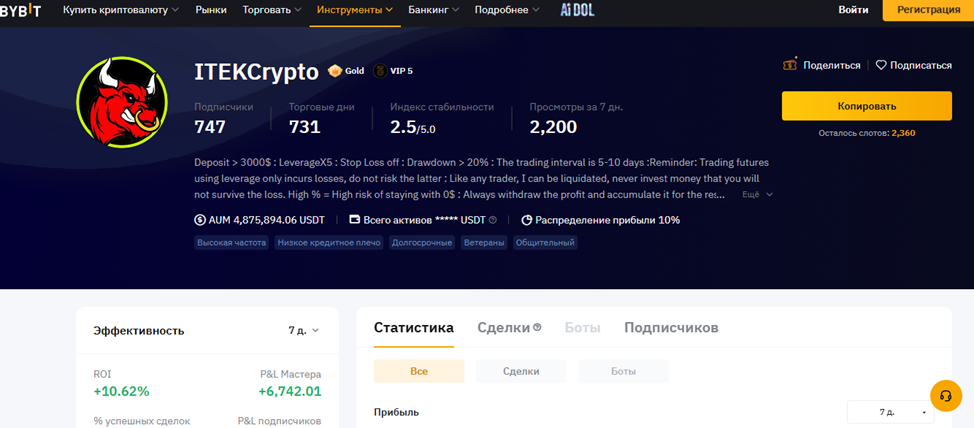Click the Сделки tab help icon

coord(537,327)
